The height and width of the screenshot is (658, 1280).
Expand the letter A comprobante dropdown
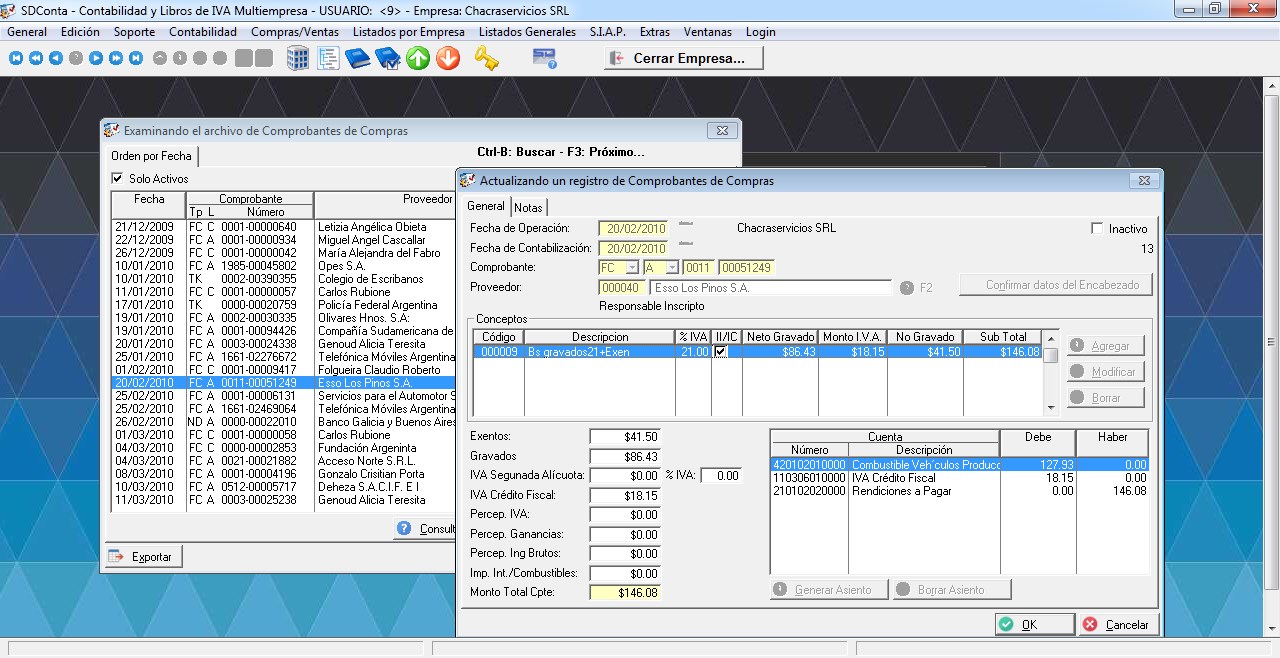pos(672,268)
